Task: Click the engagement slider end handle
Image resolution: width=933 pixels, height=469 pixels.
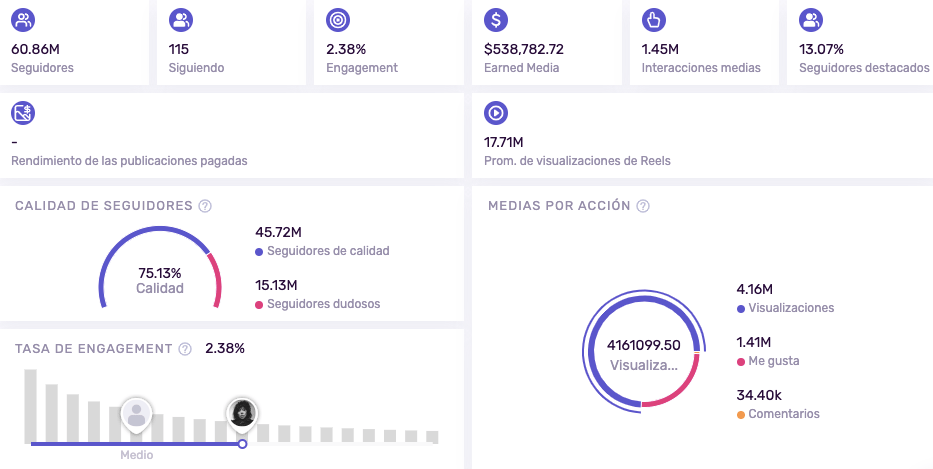Action: 242,444
